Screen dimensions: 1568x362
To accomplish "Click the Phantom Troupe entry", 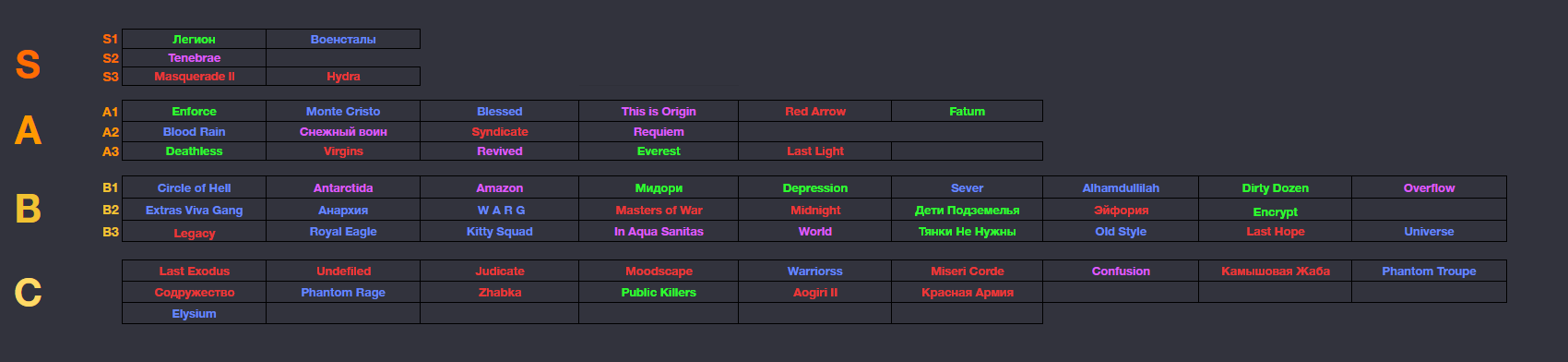I will click(1429, 271).
